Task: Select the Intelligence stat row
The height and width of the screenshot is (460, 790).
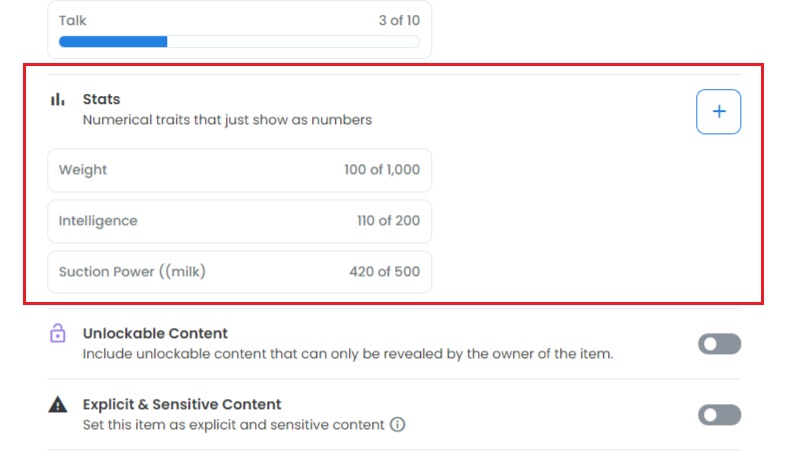Action: [x=239, y=221]
